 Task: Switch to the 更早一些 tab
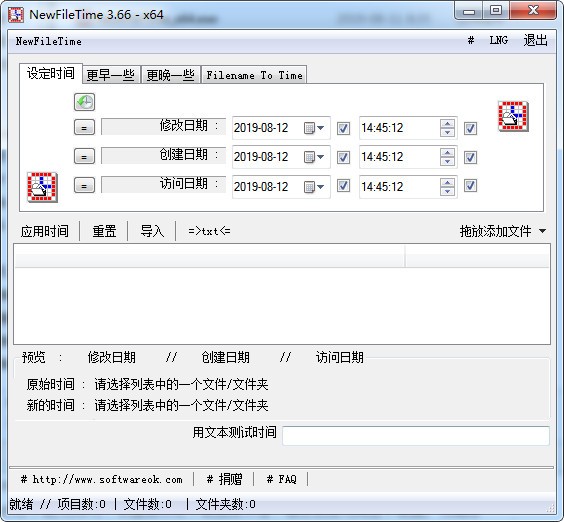pos(111,75)
